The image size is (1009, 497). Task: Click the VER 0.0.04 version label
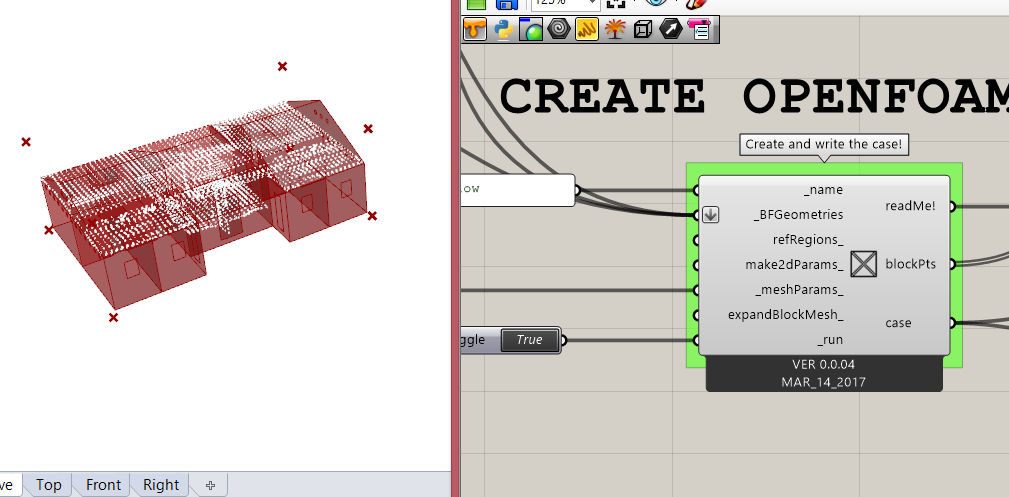coord(824,364)
